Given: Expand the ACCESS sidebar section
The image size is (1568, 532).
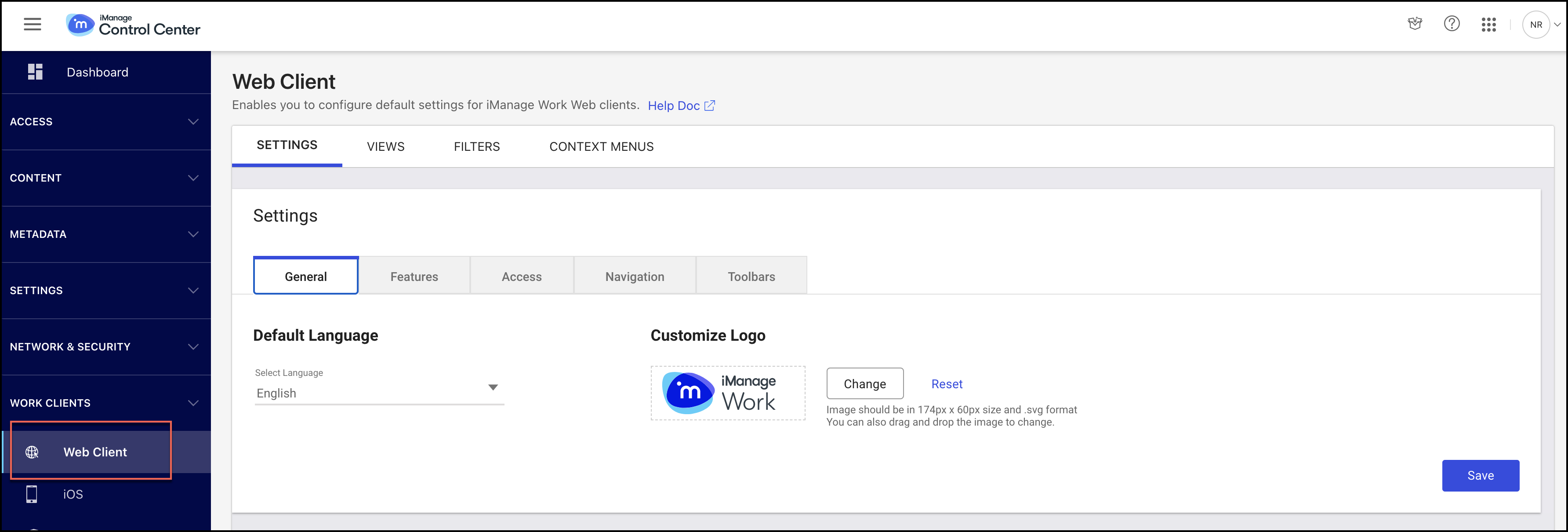Looking at the screenshot, I should pos(193,122).
